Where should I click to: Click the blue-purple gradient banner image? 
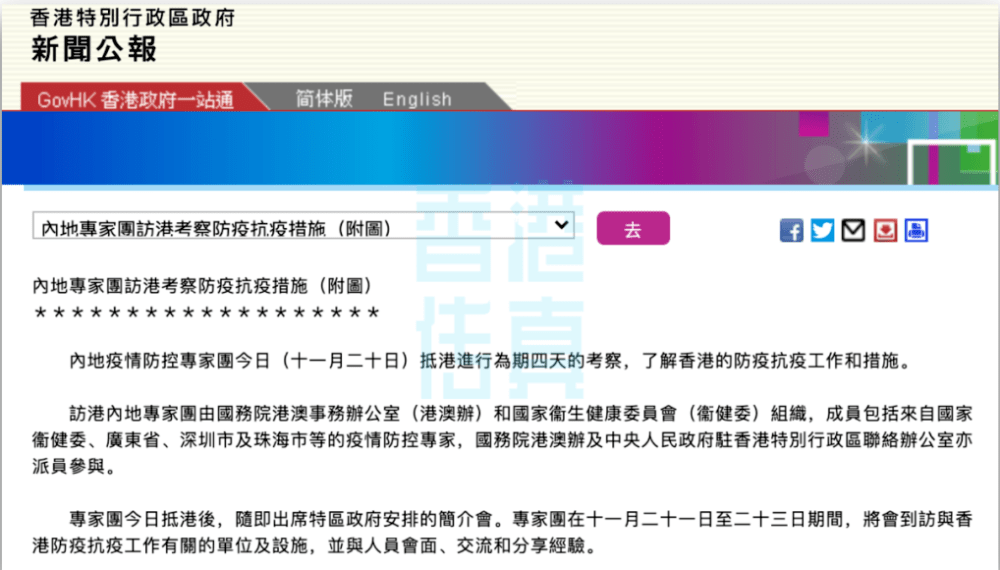[400, 148]
